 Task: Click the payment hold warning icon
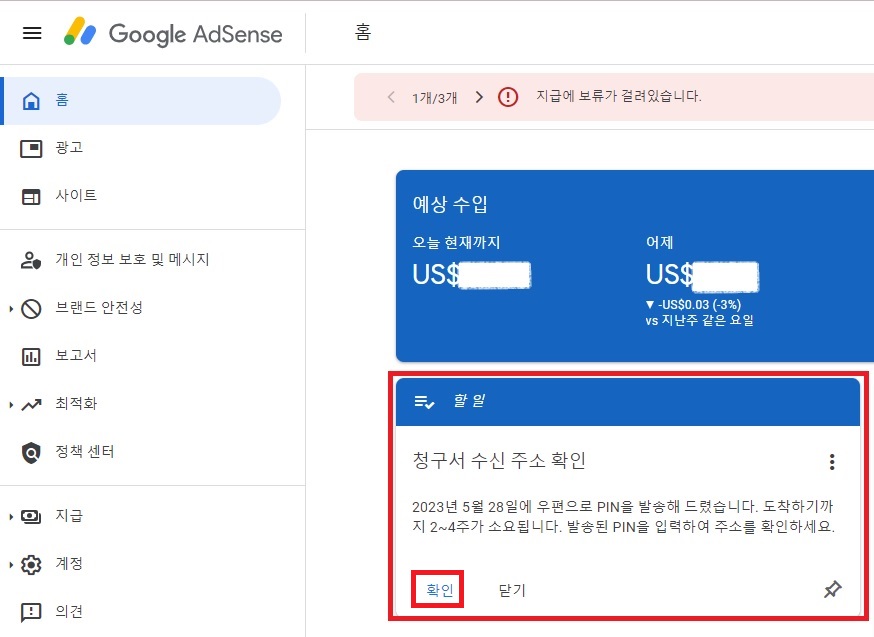(508, 96)
